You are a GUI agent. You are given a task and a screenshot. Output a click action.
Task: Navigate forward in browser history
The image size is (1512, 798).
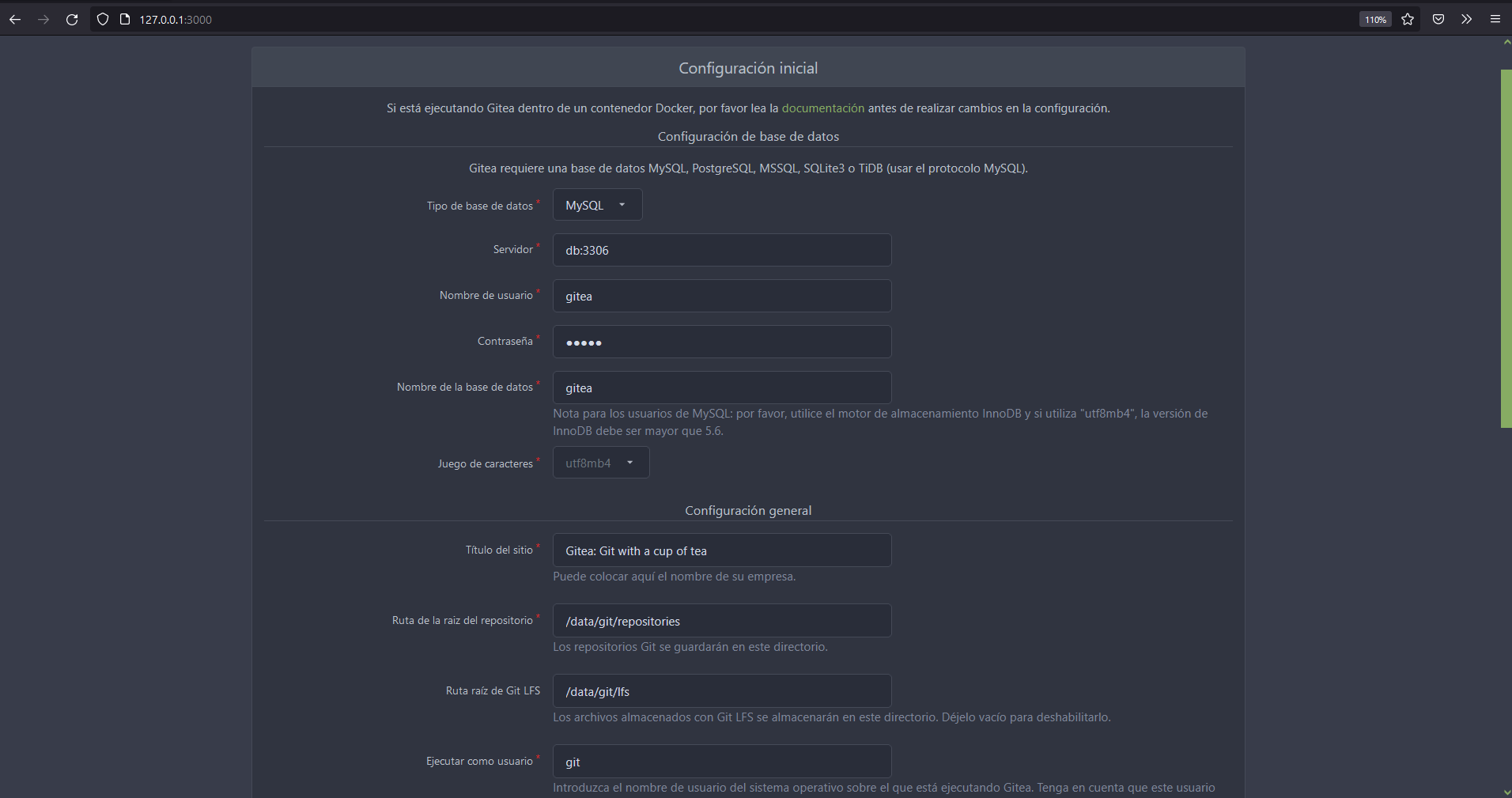(43, 19)
